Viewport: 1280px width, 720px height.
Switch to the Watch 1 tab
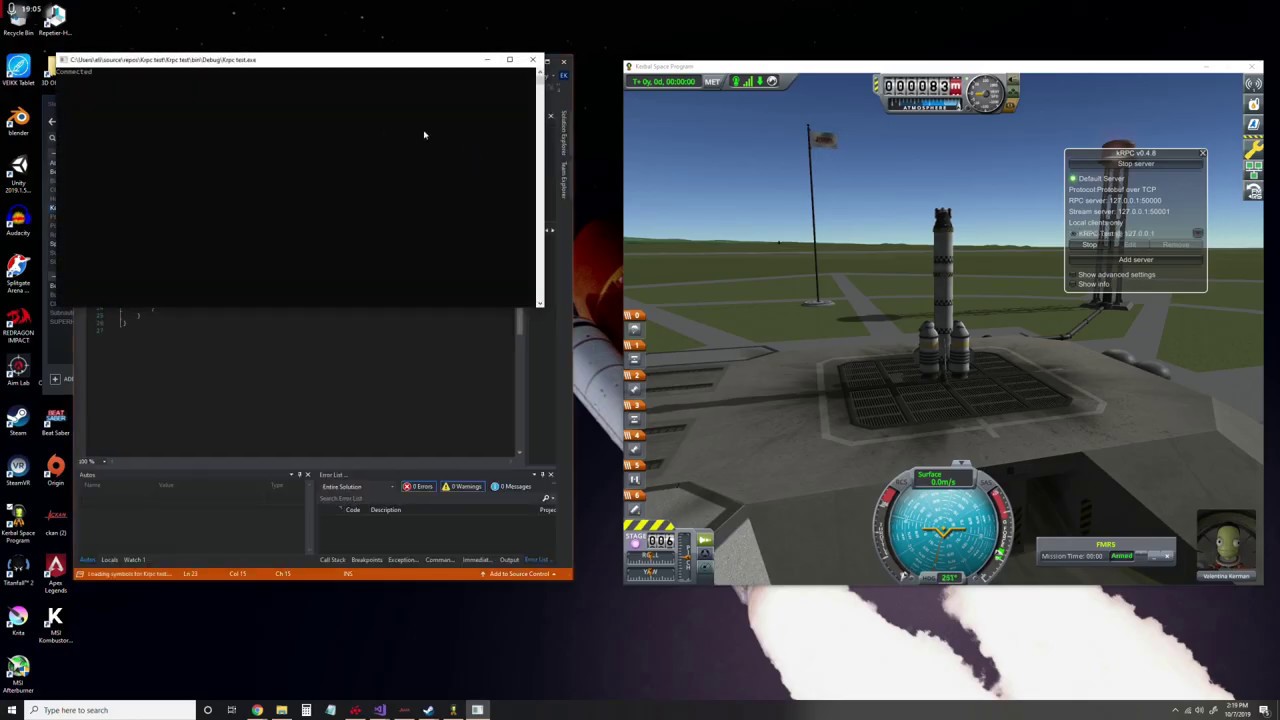(134, 560)
